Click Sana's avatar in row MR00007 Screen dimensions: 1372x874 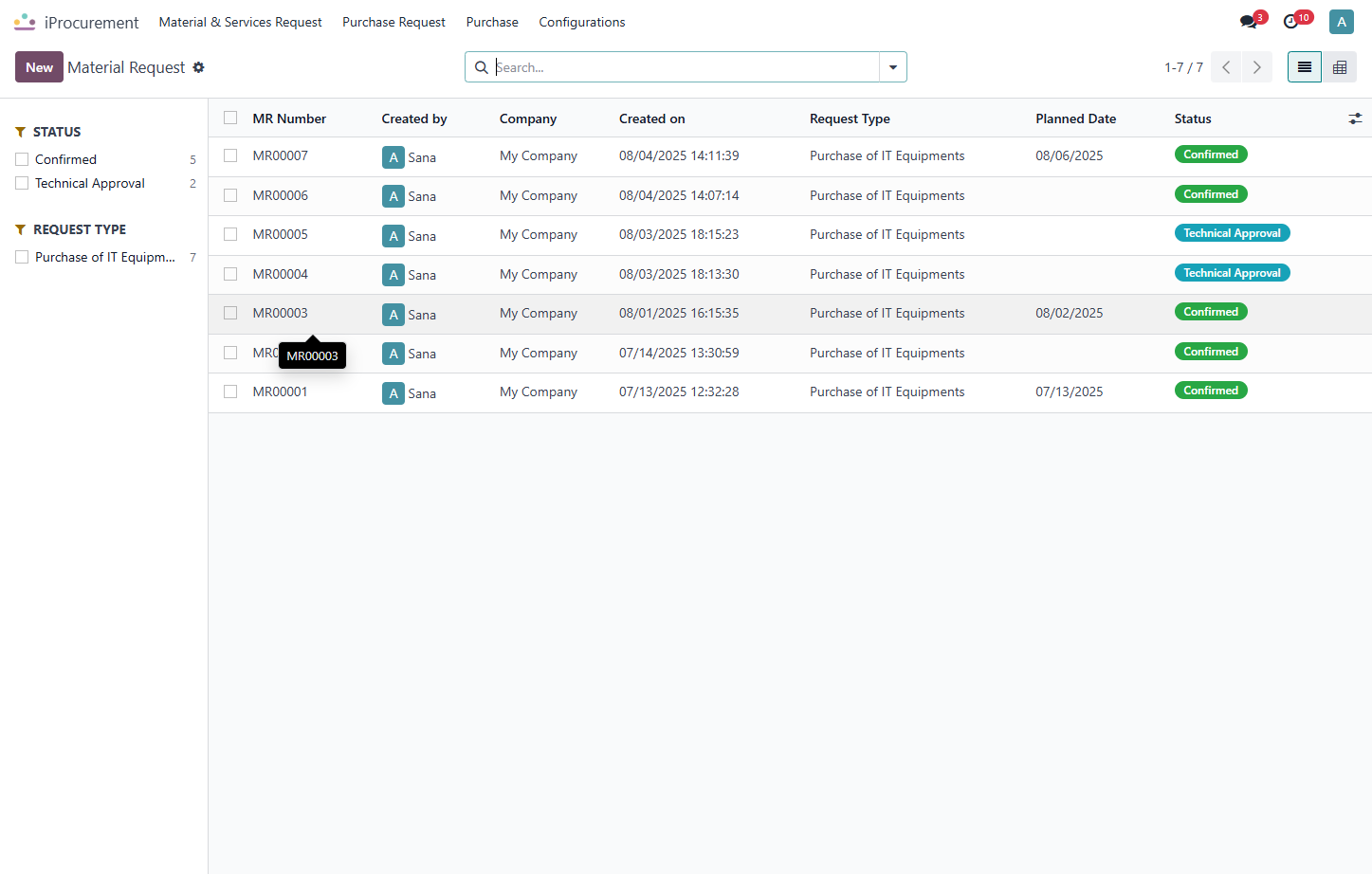393,157
